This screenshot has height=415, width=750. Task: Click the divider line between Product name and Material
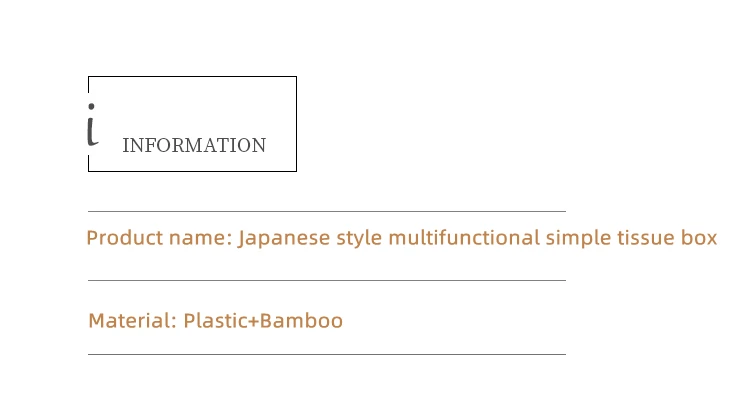click(327, 280)
